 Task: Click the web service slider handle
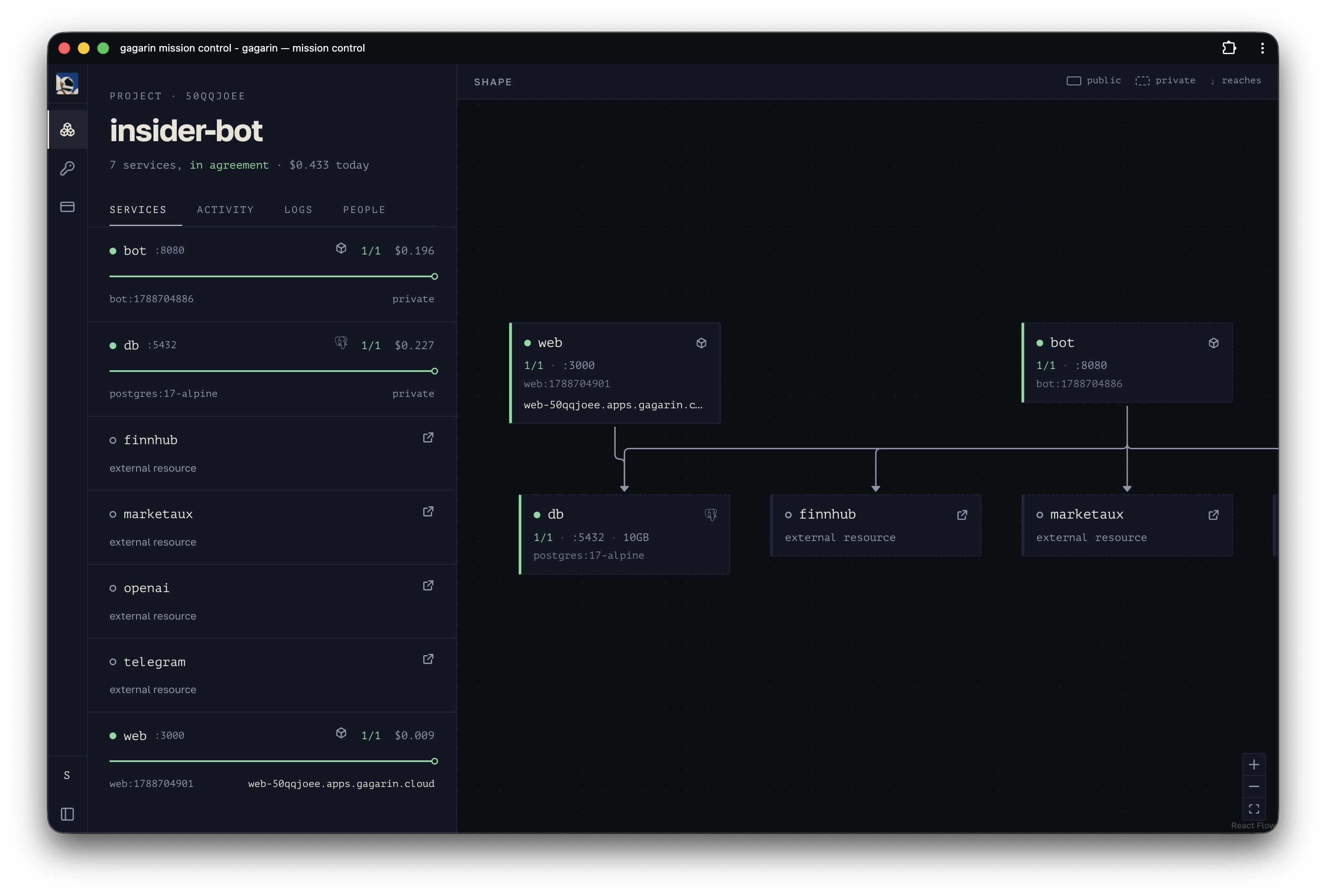435,762
